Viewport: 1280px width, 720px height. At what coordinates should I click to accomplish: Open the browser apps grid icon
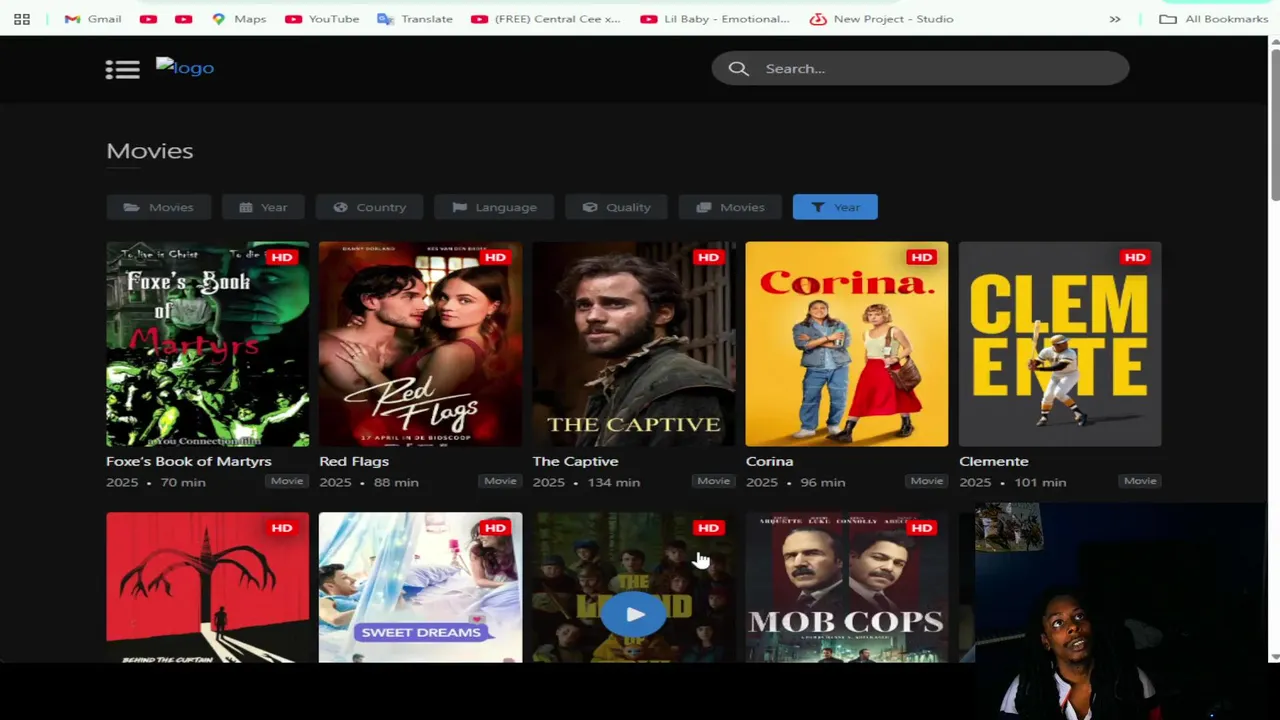coord(22,19)
